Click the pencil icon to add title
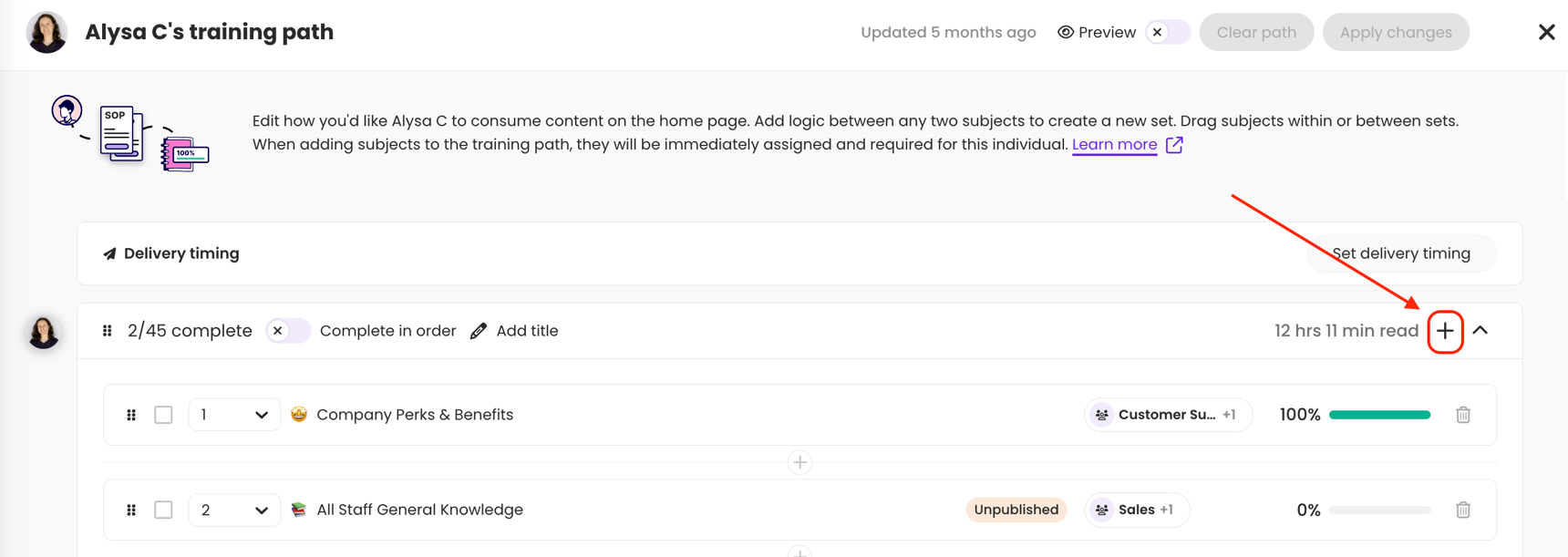Viewport: 1568px width, 557px height. coord(479,331)
